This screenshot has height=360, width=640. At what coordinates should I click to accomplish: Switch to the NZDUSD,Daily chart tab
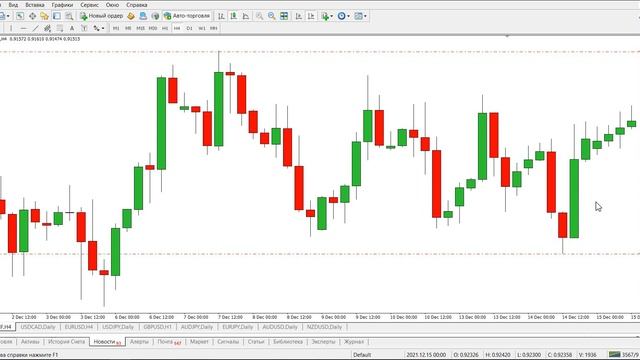324,327
